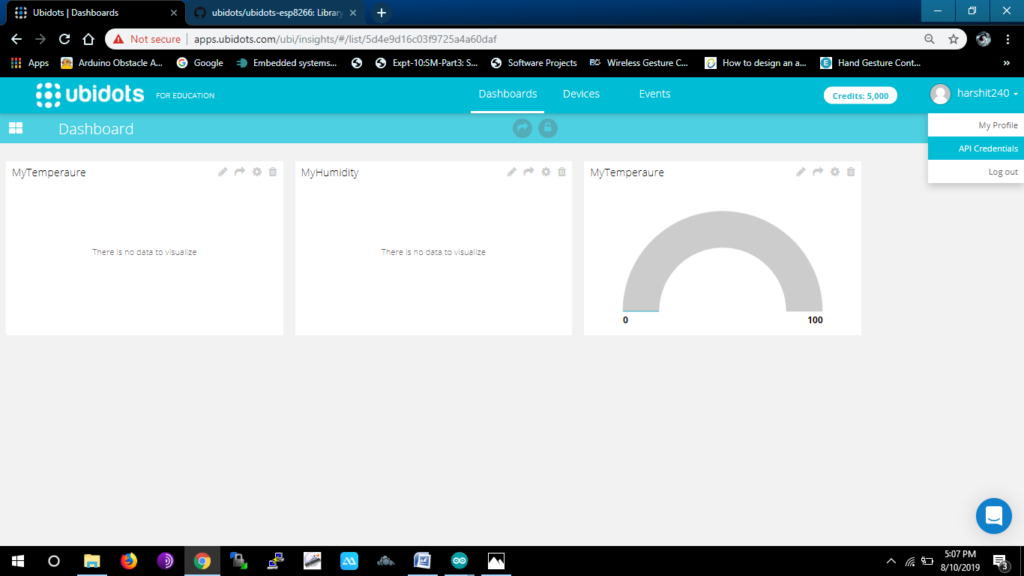Image resolution: width=1024 pixels, height=576 pixels.
Task: Click the browser address bar URL
Action: [345, 39]
